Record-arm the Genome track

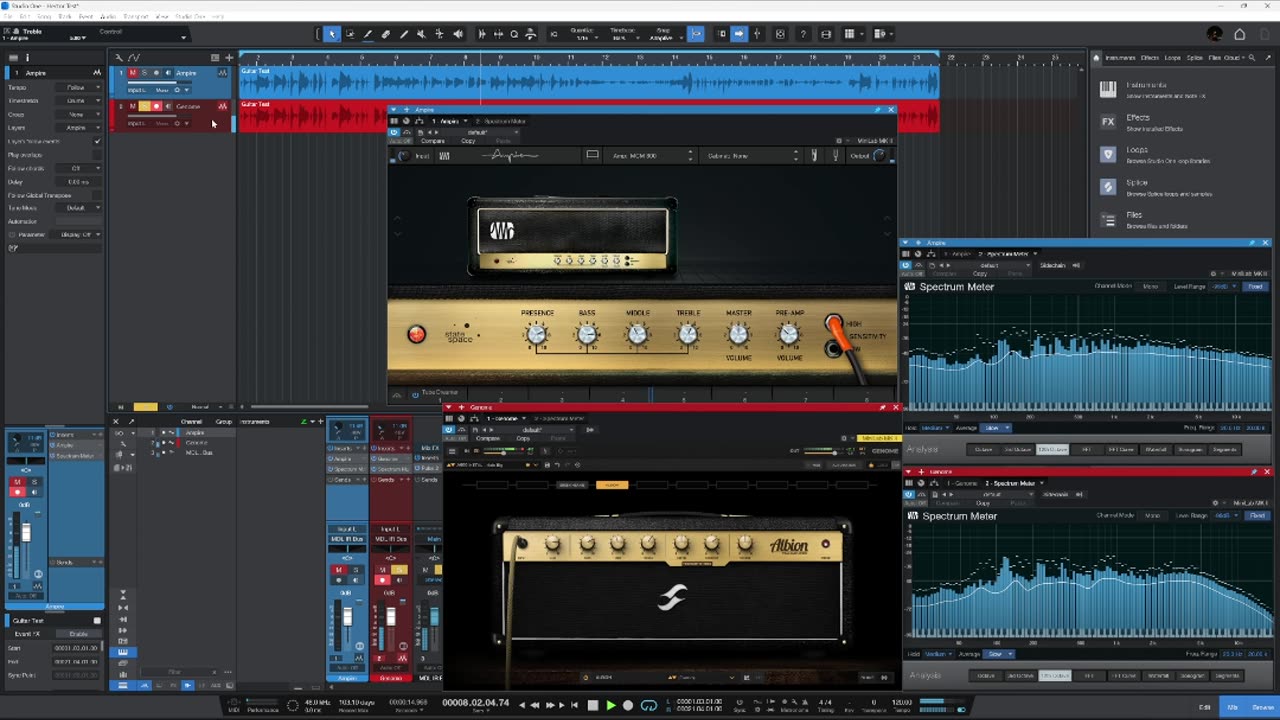point(156,106)
